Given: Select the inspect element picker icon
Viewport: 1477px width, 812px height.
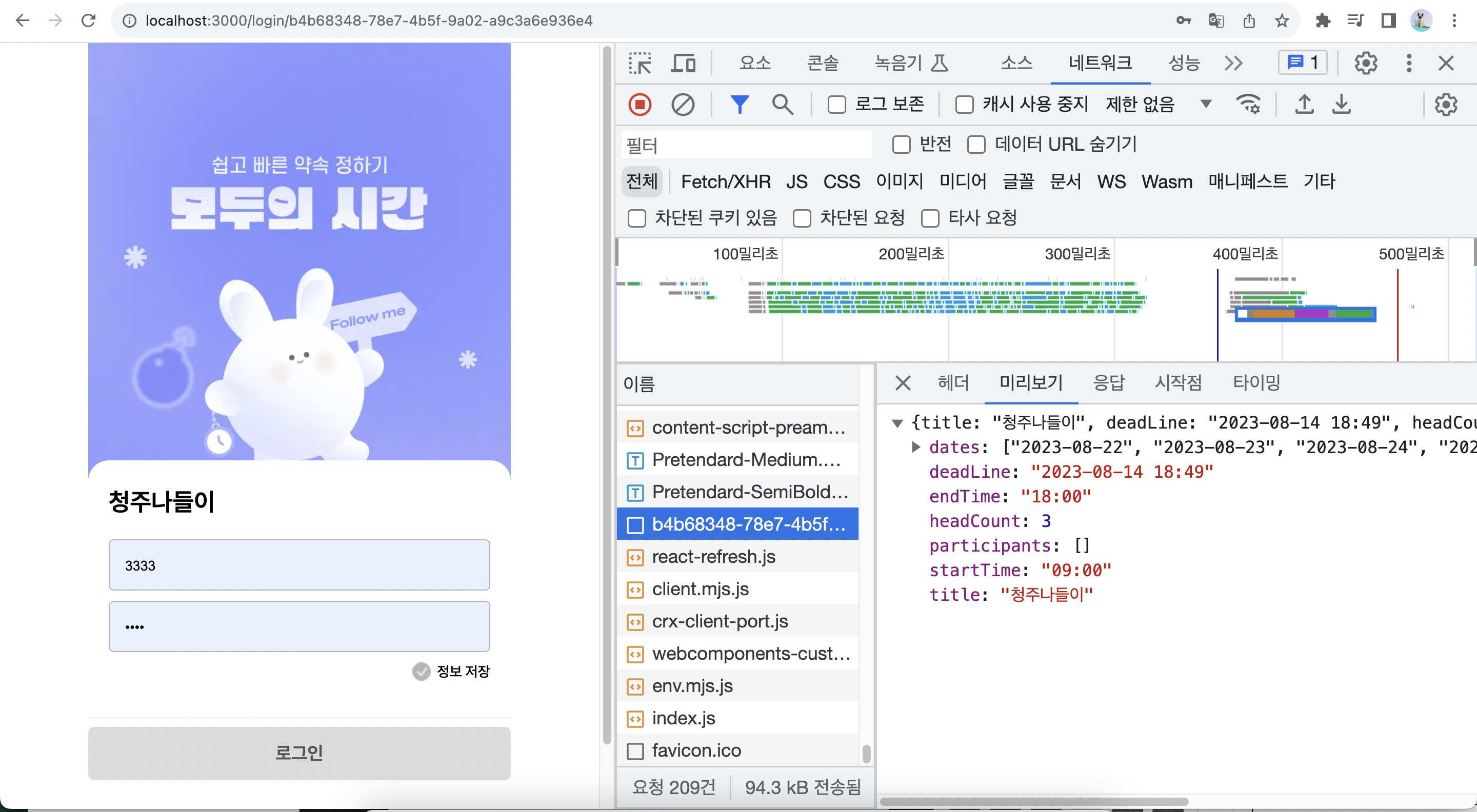Looking at the screenshot, I should [x=640, y=63].
